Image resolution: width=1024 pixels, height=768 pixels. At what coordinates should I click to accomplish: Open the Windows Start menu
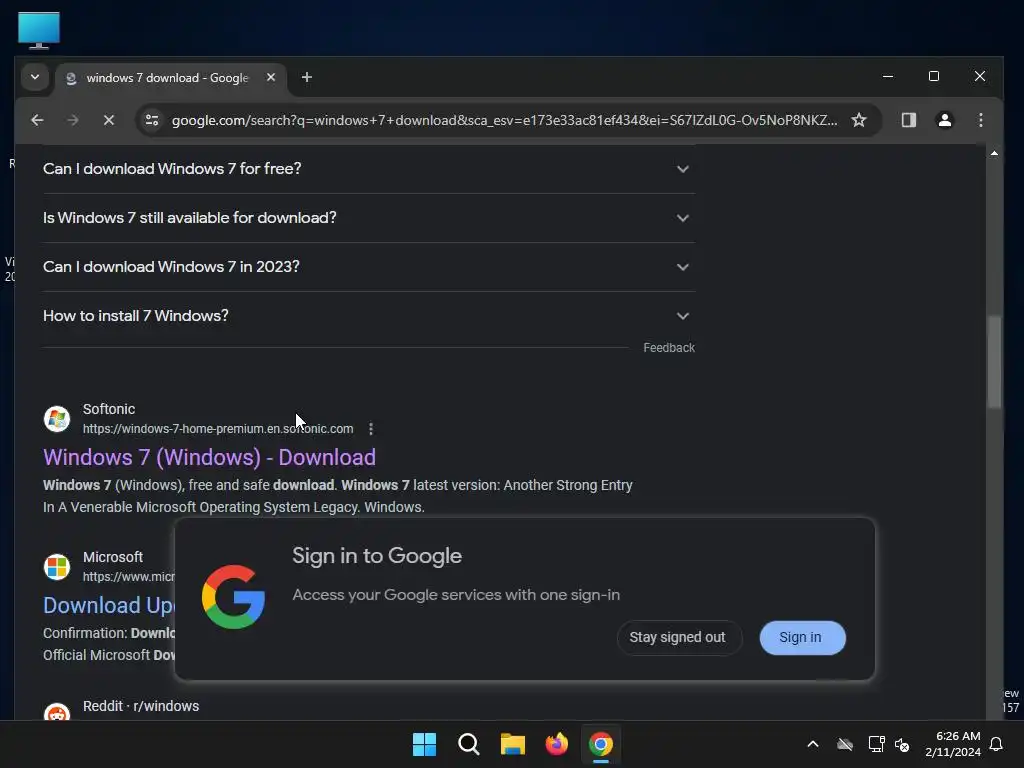click(424, 744)
